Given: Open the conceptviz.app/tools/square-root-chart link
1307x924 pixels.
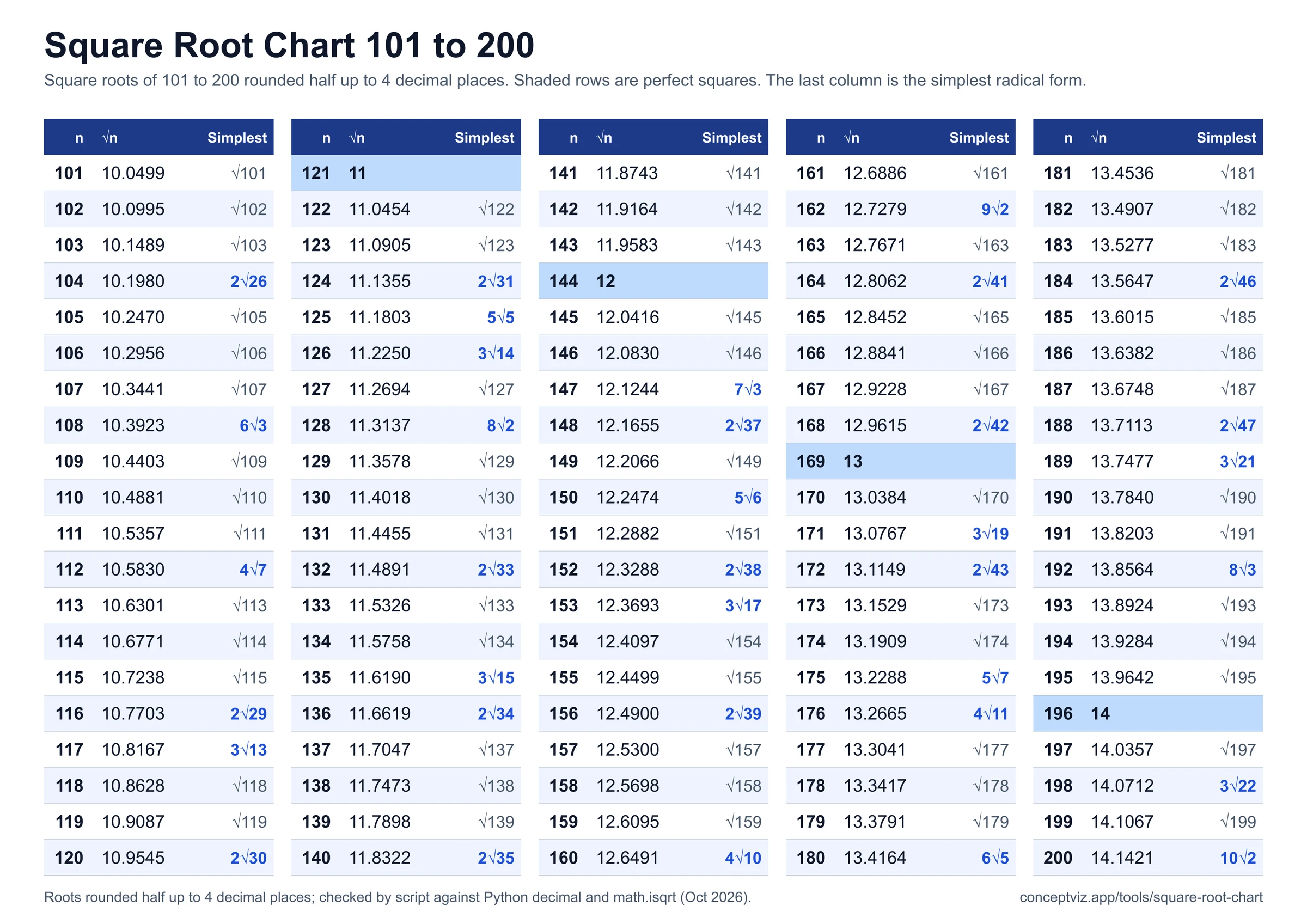Looking at the screenshot, I should pyautogui.click(x=1141, y=898).
